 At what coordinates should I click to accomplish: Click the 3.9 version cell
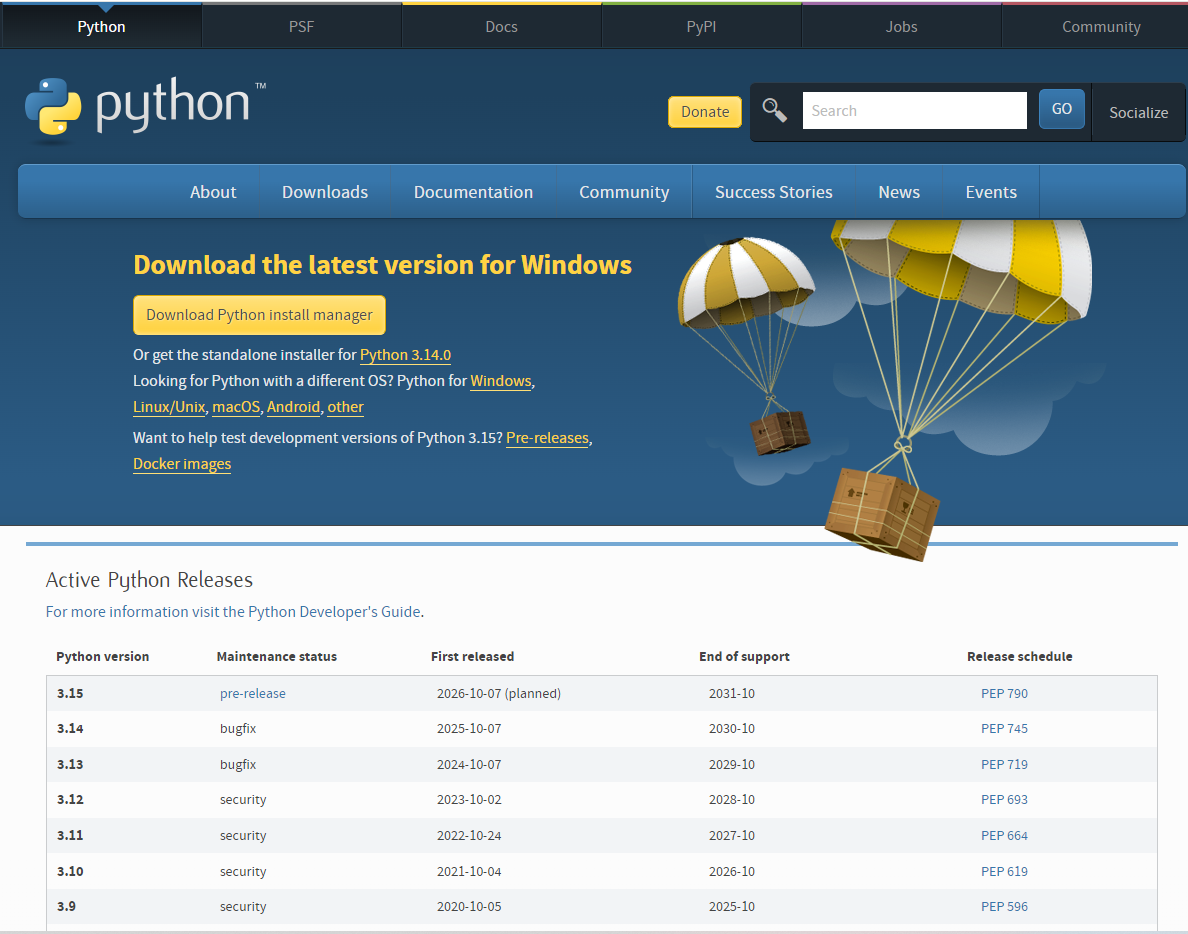(x=66, y=906)
